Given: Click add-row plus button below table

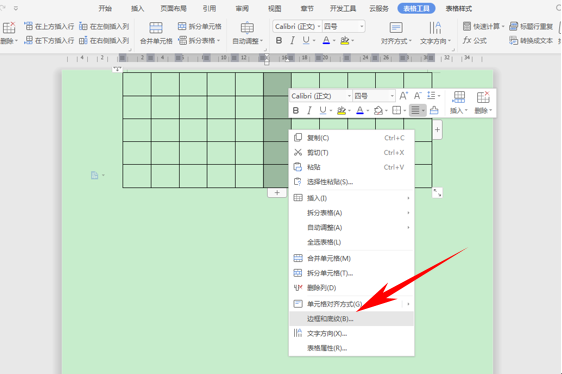Looking at the screenshot, I should tap(277, 193).
